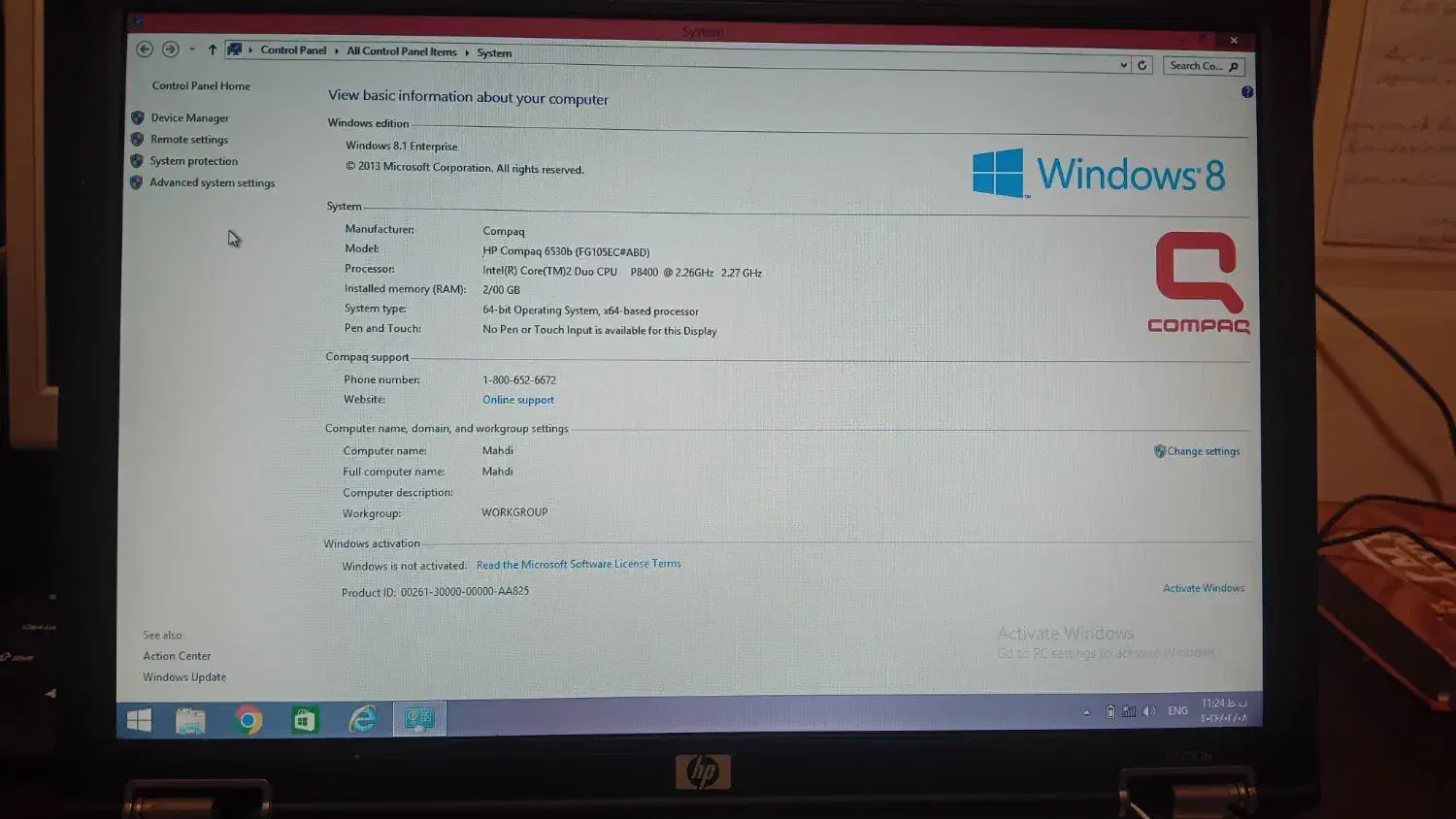Open Windows Update under See also

click(x=184, y=677)
